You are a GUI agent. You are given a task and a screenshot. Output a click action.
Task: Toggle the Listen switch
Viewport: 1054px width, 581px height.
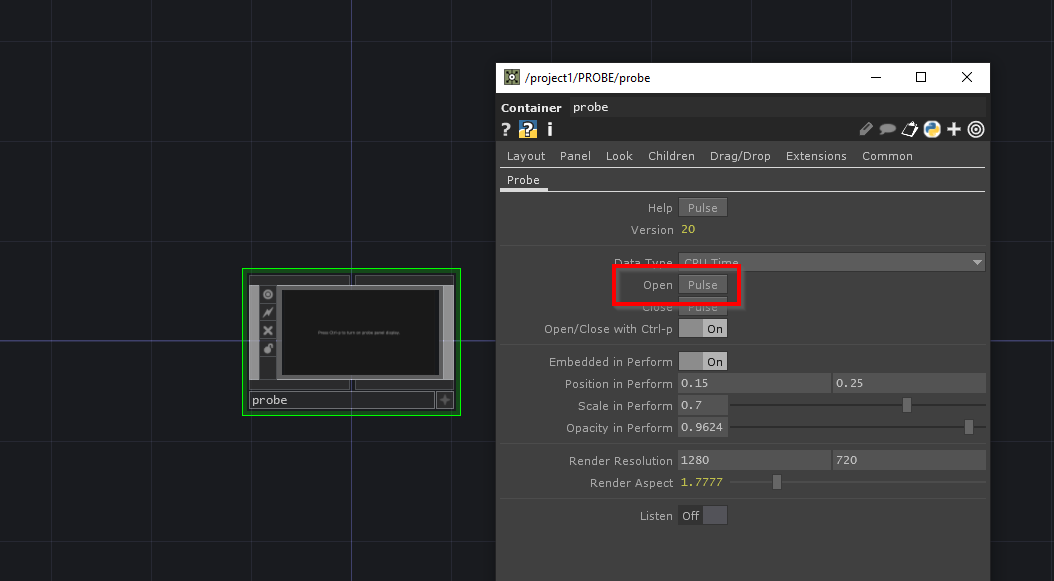coord(702,516)
